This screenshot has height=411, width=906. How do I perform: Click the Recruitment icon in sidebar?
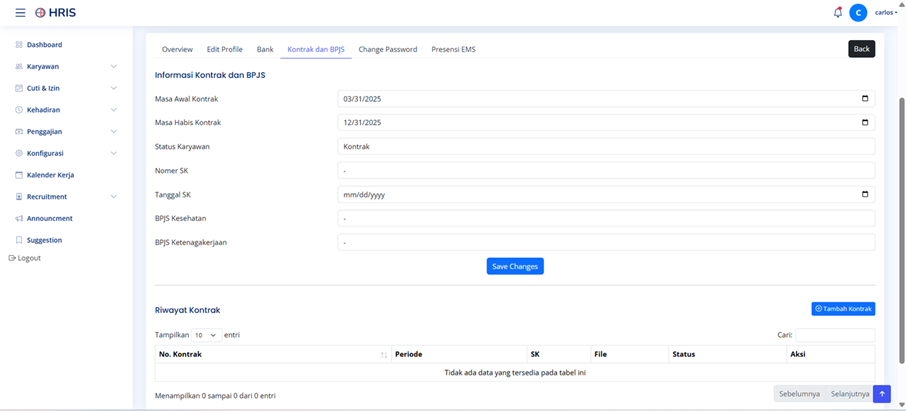point(18,197)
